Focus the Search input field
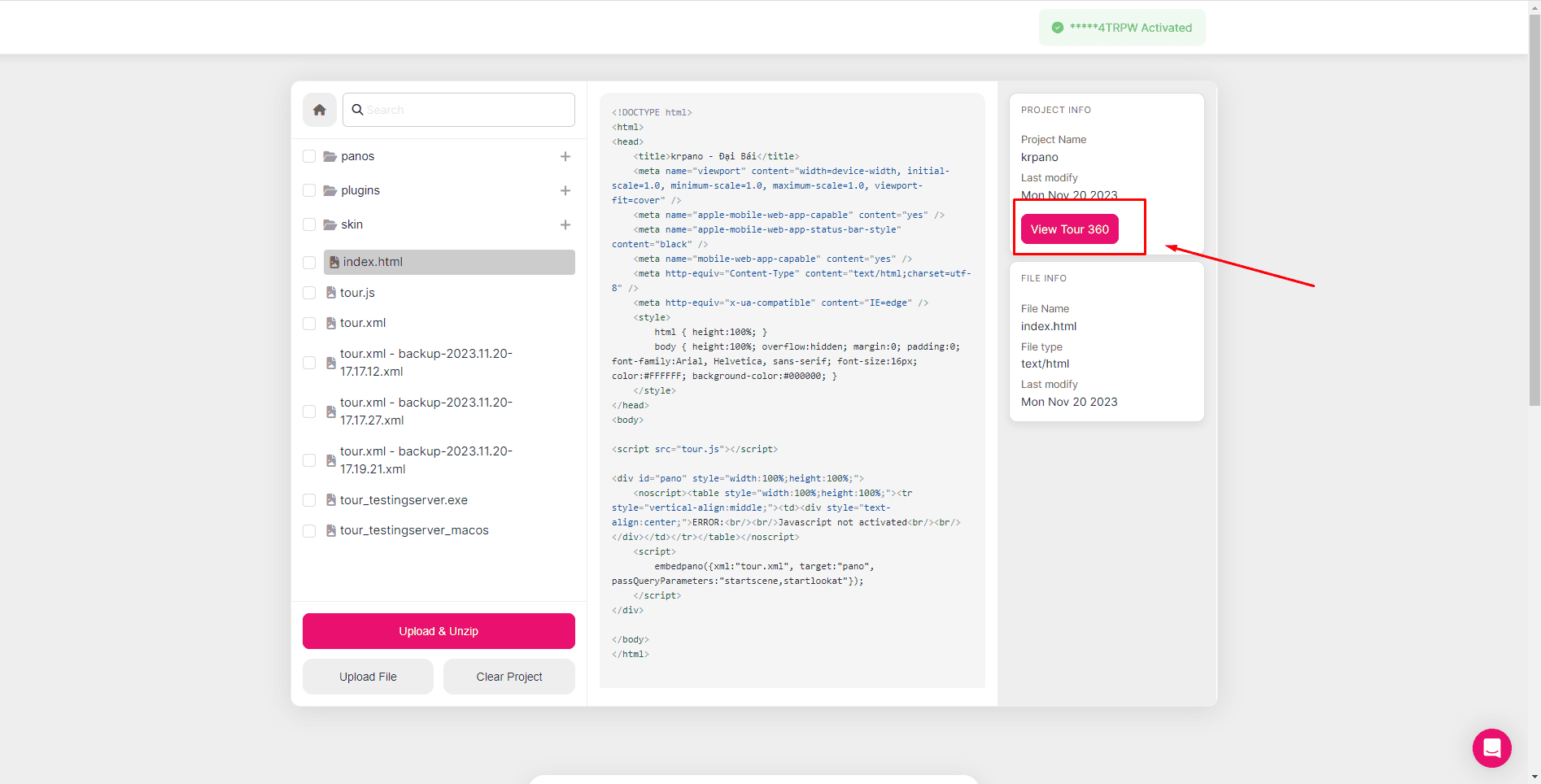This screenshot has width=1541, height=784. point(459,110)
